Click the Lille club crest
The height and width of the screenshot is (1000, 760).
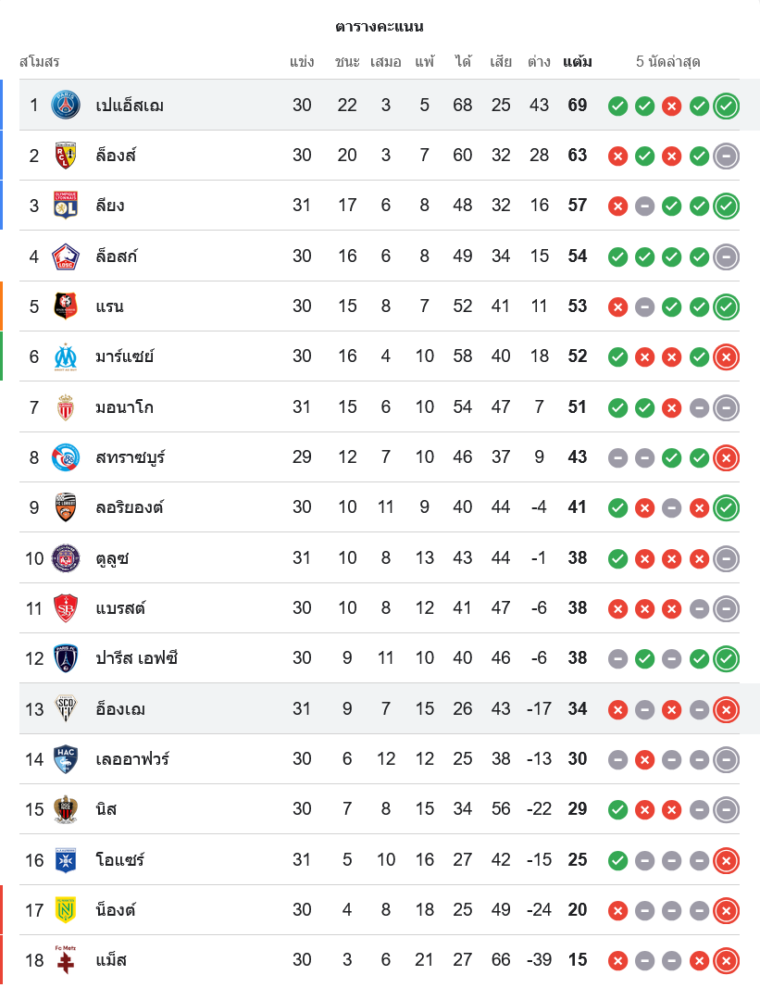(66, 256)
